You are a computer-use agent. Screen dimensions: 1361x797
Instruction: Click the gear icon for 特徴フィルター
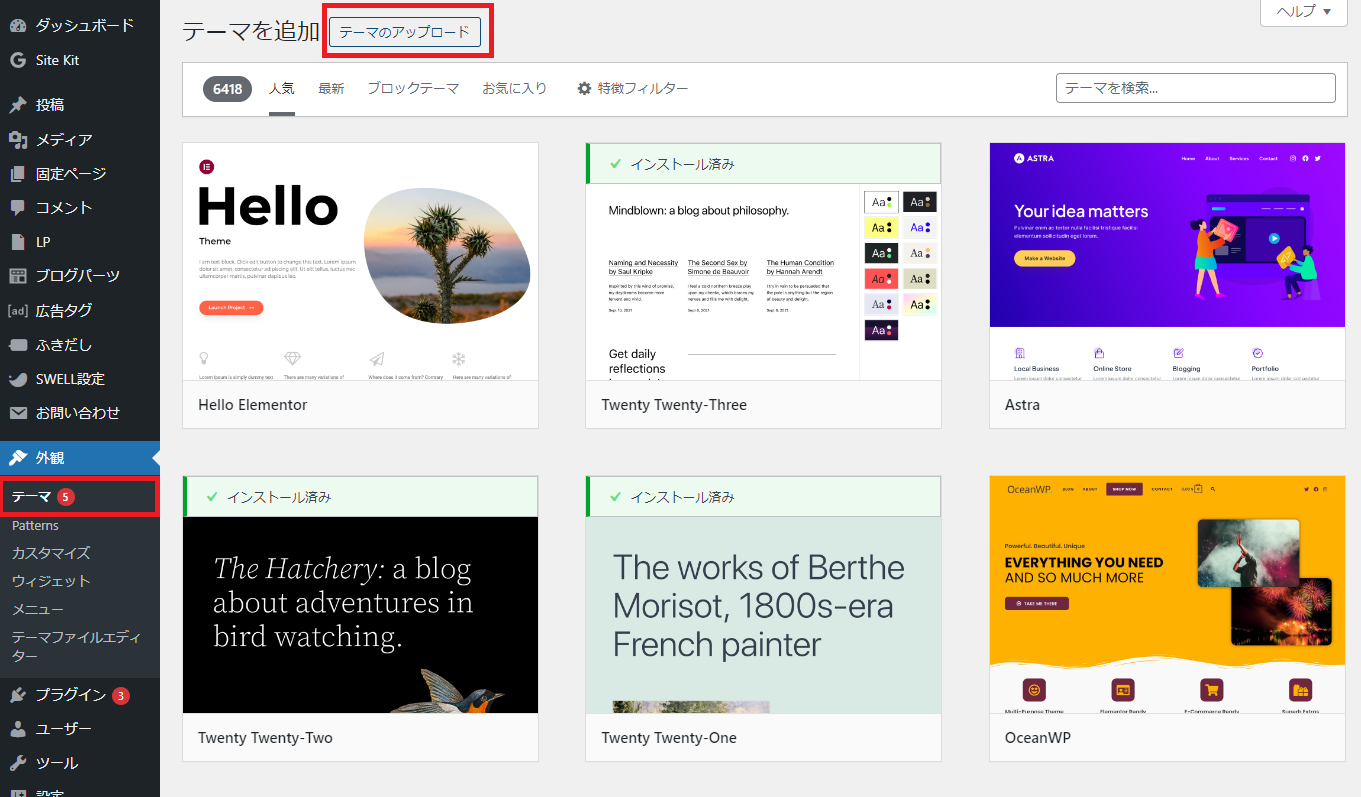click(585, 88)
